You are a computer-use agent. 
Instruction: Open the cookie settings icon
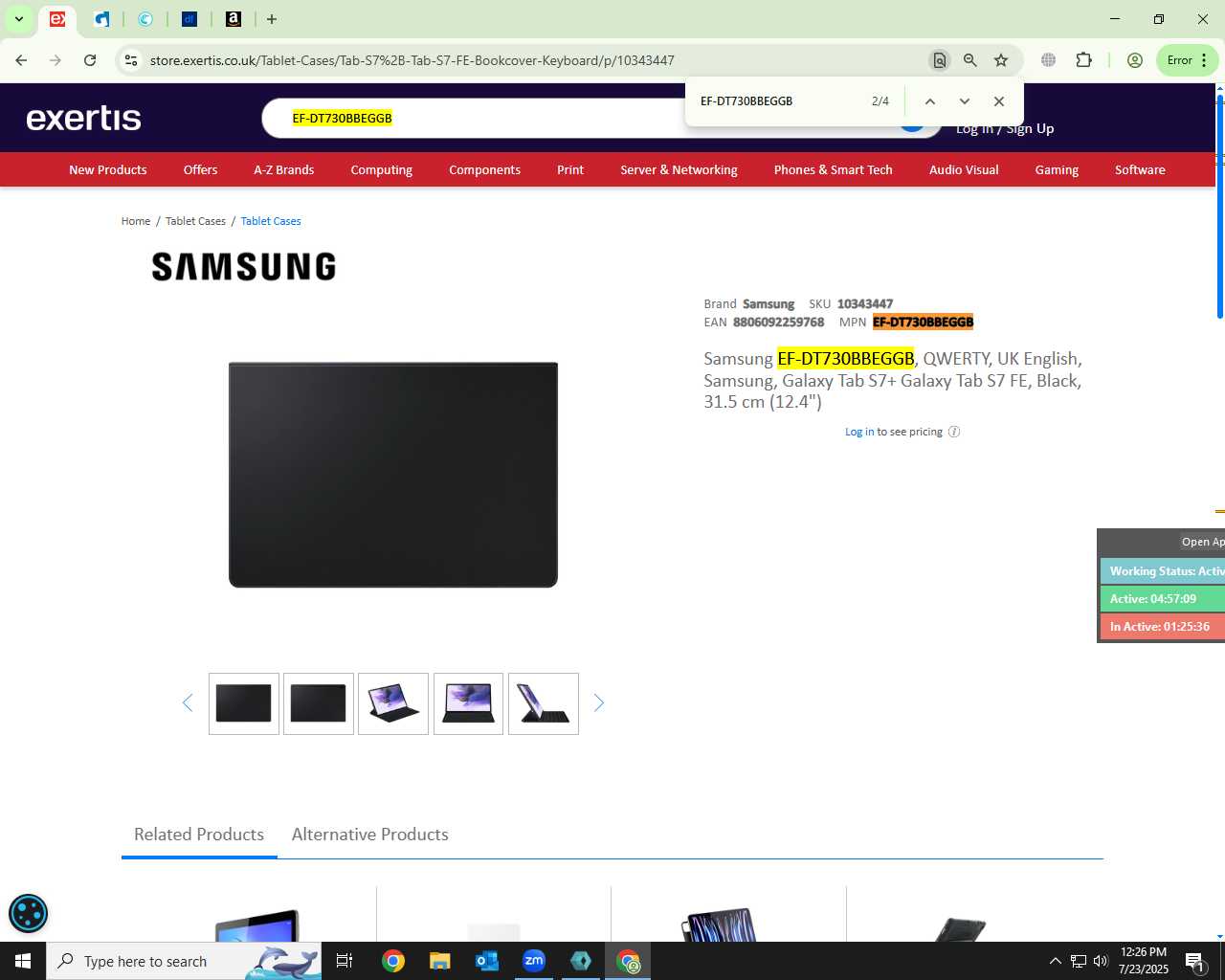tap(28, 913)
